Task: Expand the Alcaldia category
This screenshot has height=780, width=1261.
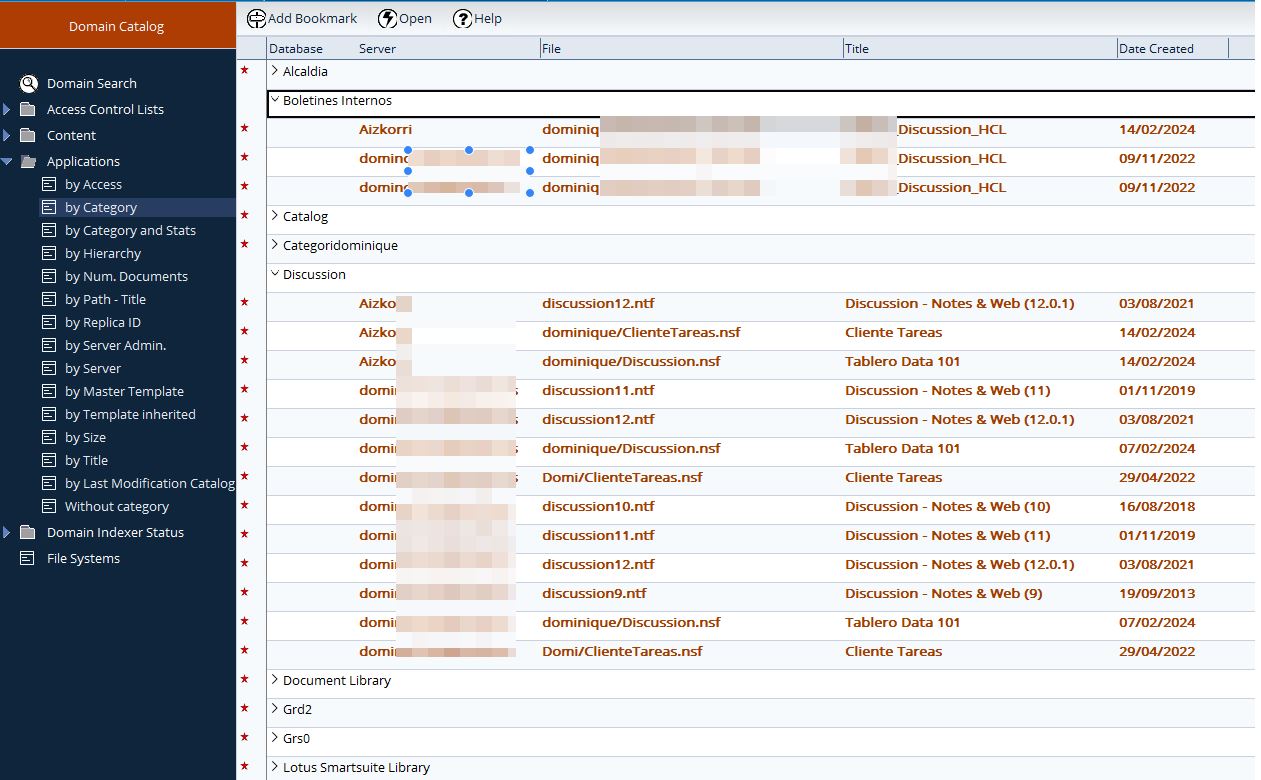Action: 275,71
